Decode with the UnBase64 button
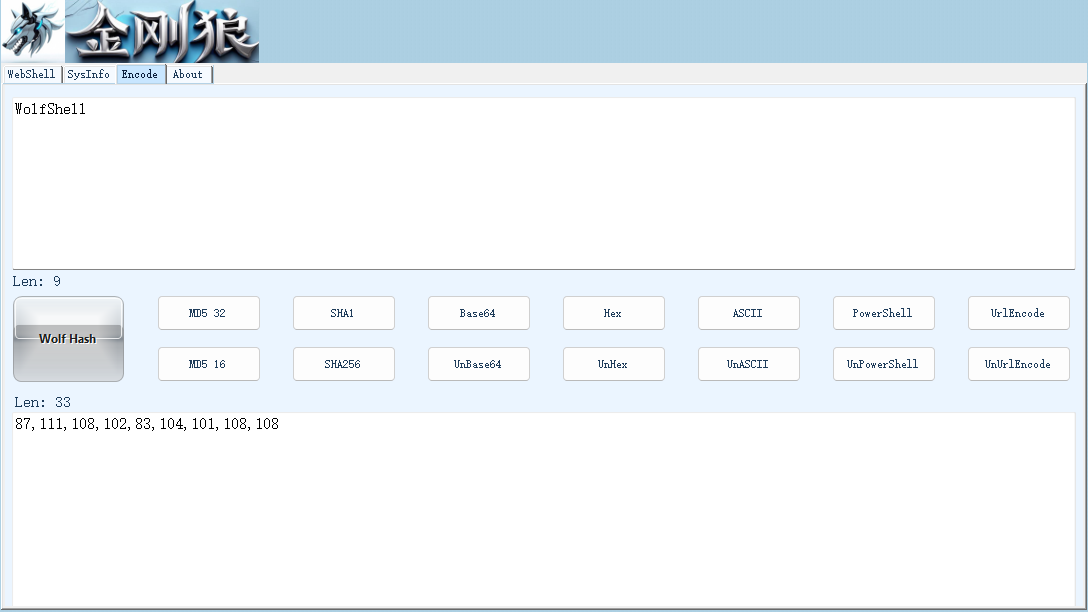This screenshot has height=612, width=1088. [479, 364]
